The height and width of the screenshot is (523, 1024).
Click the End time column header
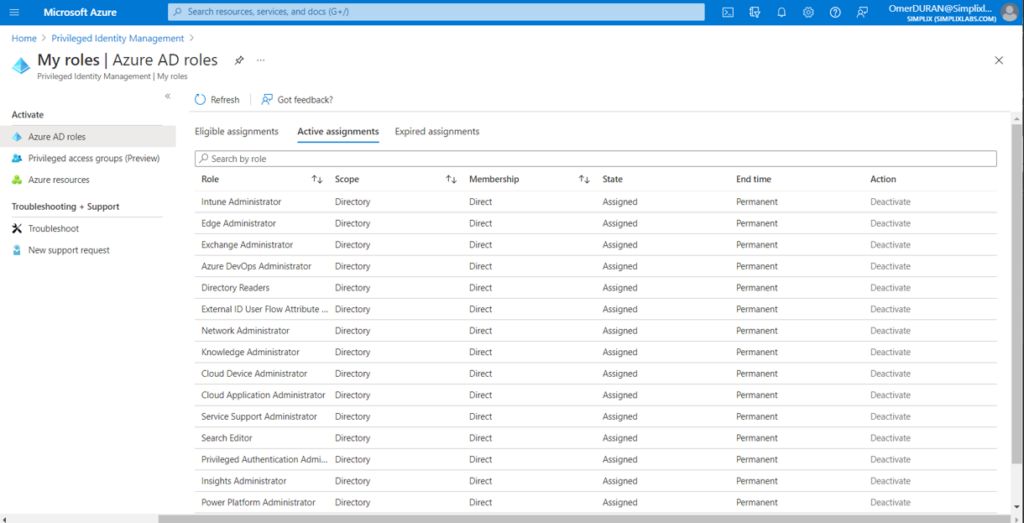tap(754, 180)
